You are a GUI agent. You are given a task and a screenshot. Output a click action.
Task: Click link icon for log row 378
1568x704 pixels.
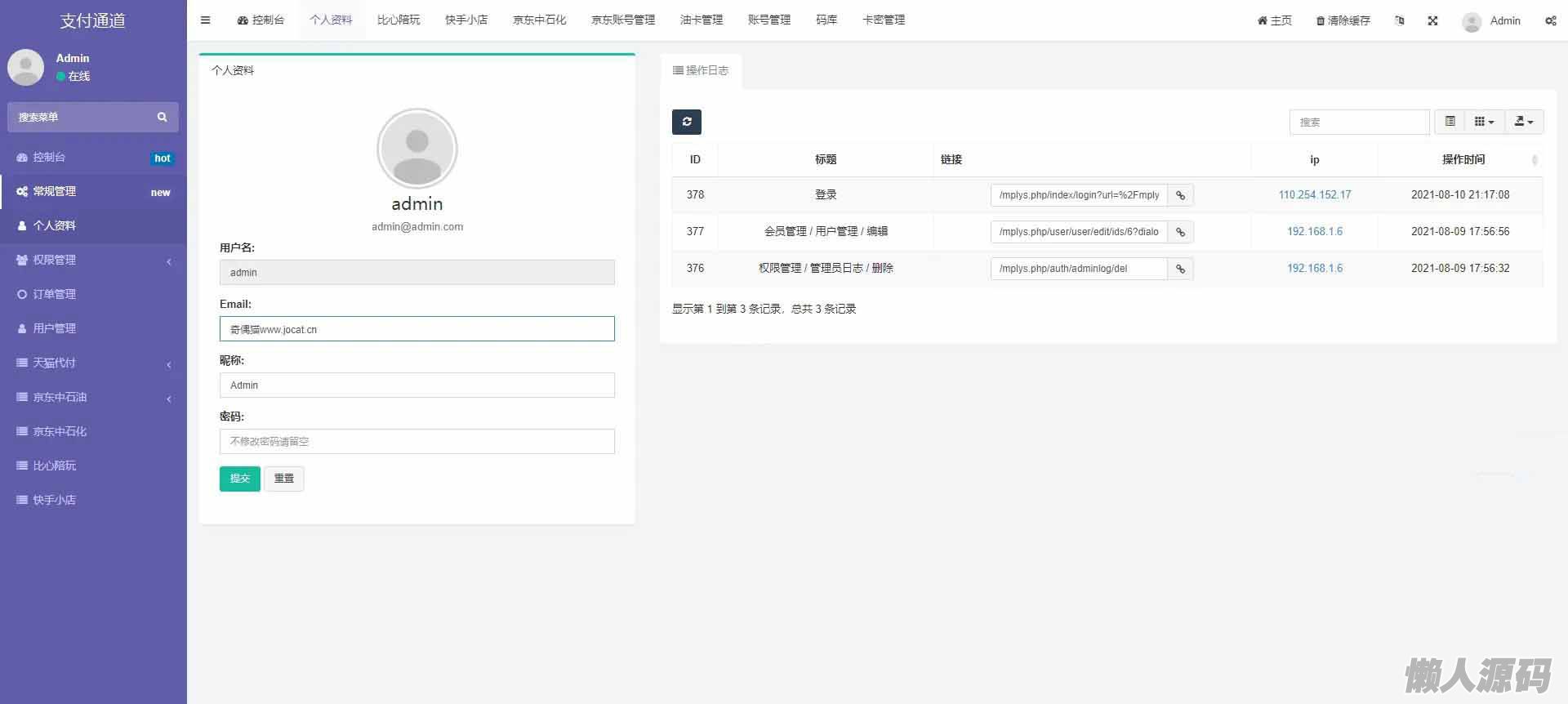tap(1180, 195)
